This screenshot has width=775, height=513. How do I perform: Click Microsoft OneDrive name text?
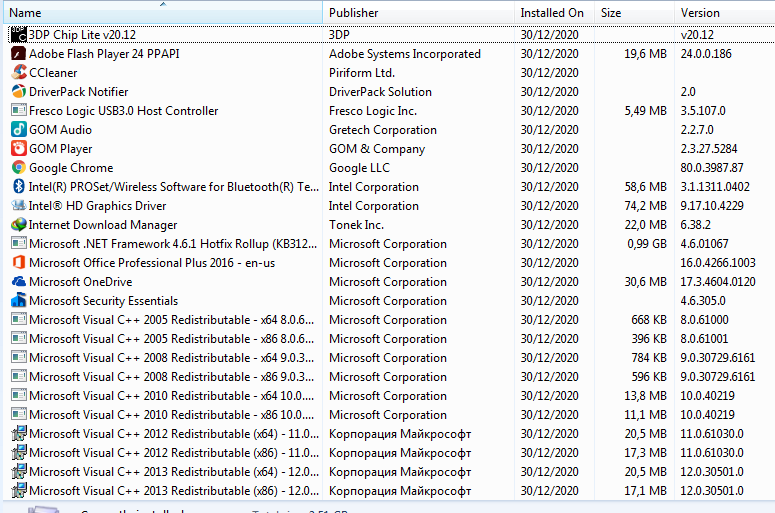coord(81,282)
